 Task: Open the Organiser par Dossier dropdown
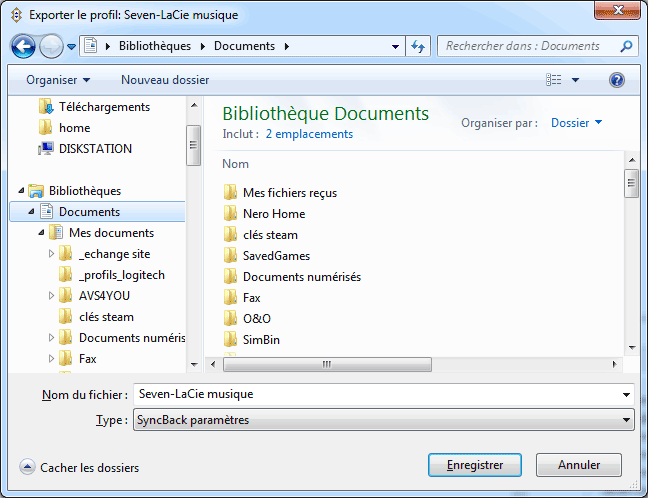pyautogui.click(x=577, y=123)
